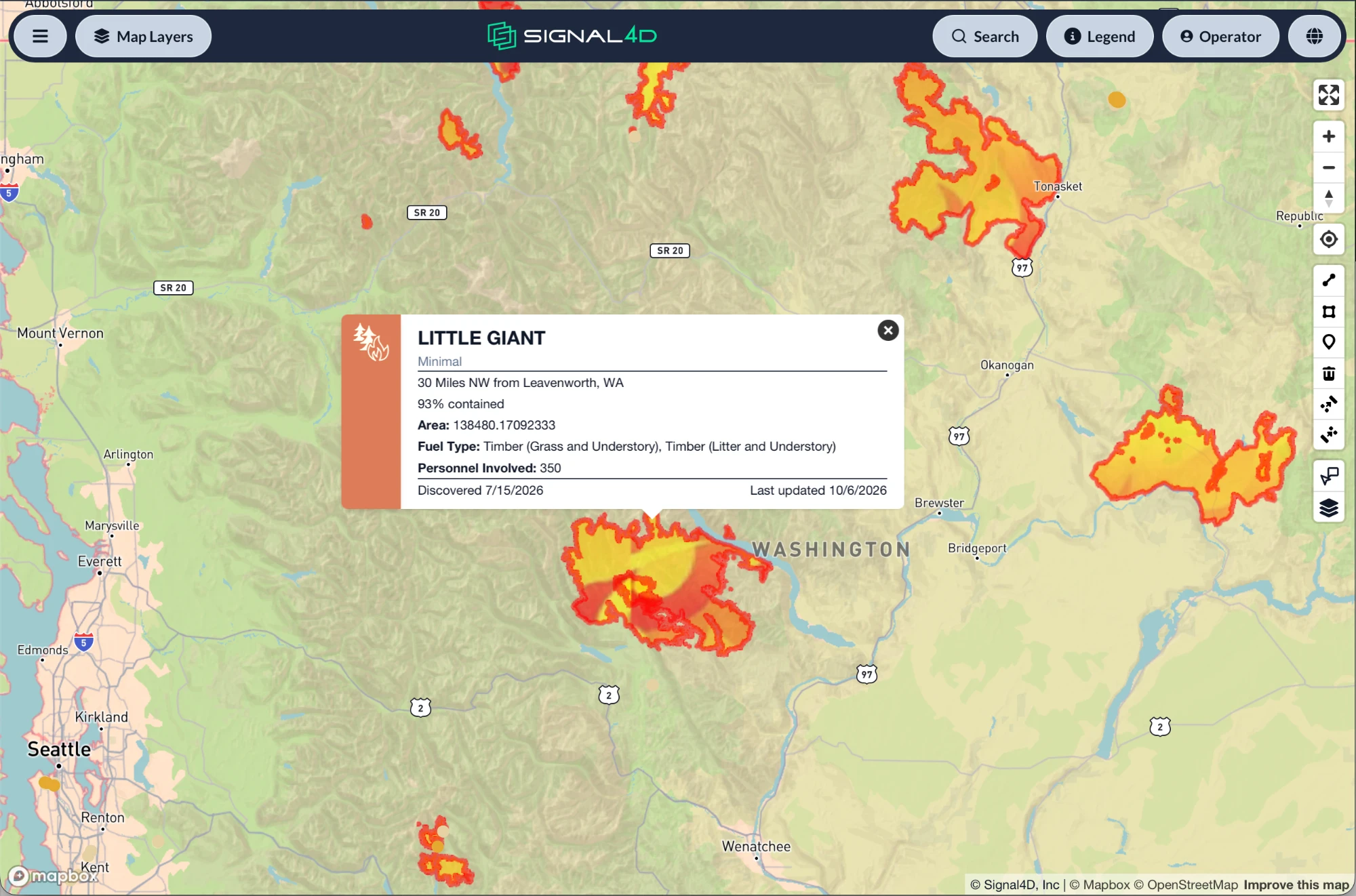Click the Area value 138480.17092333
The height and width of the screenshot is (896, 1356).
pos(504,425)
